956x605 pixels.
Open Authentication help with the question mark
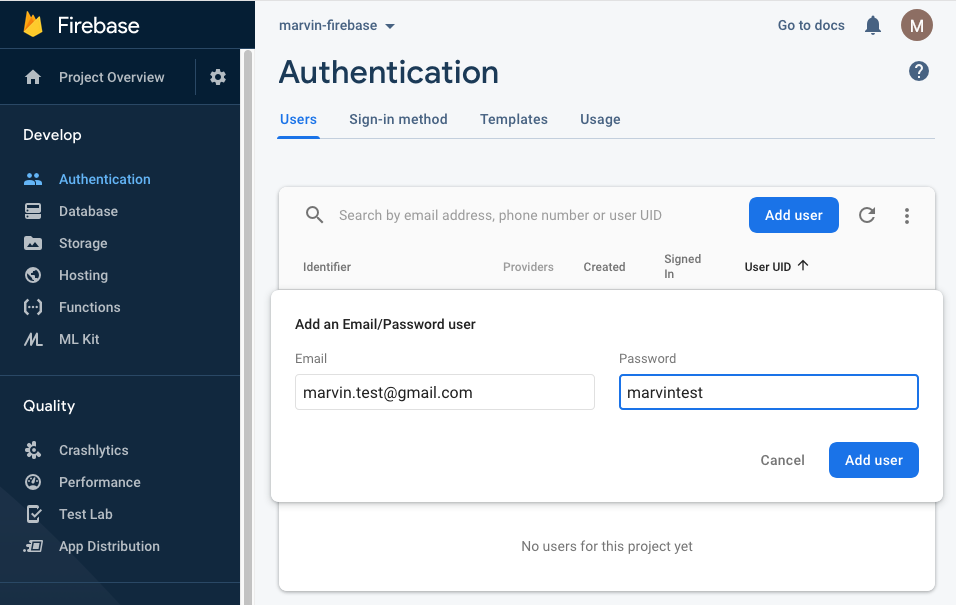(918, 71)
